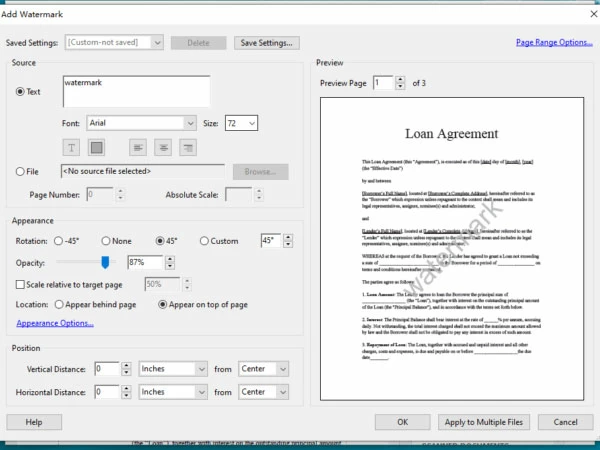Screen dimensions: 600x450
Task: Click Apply to Multiple Files
Action: [x=484, y=422]
